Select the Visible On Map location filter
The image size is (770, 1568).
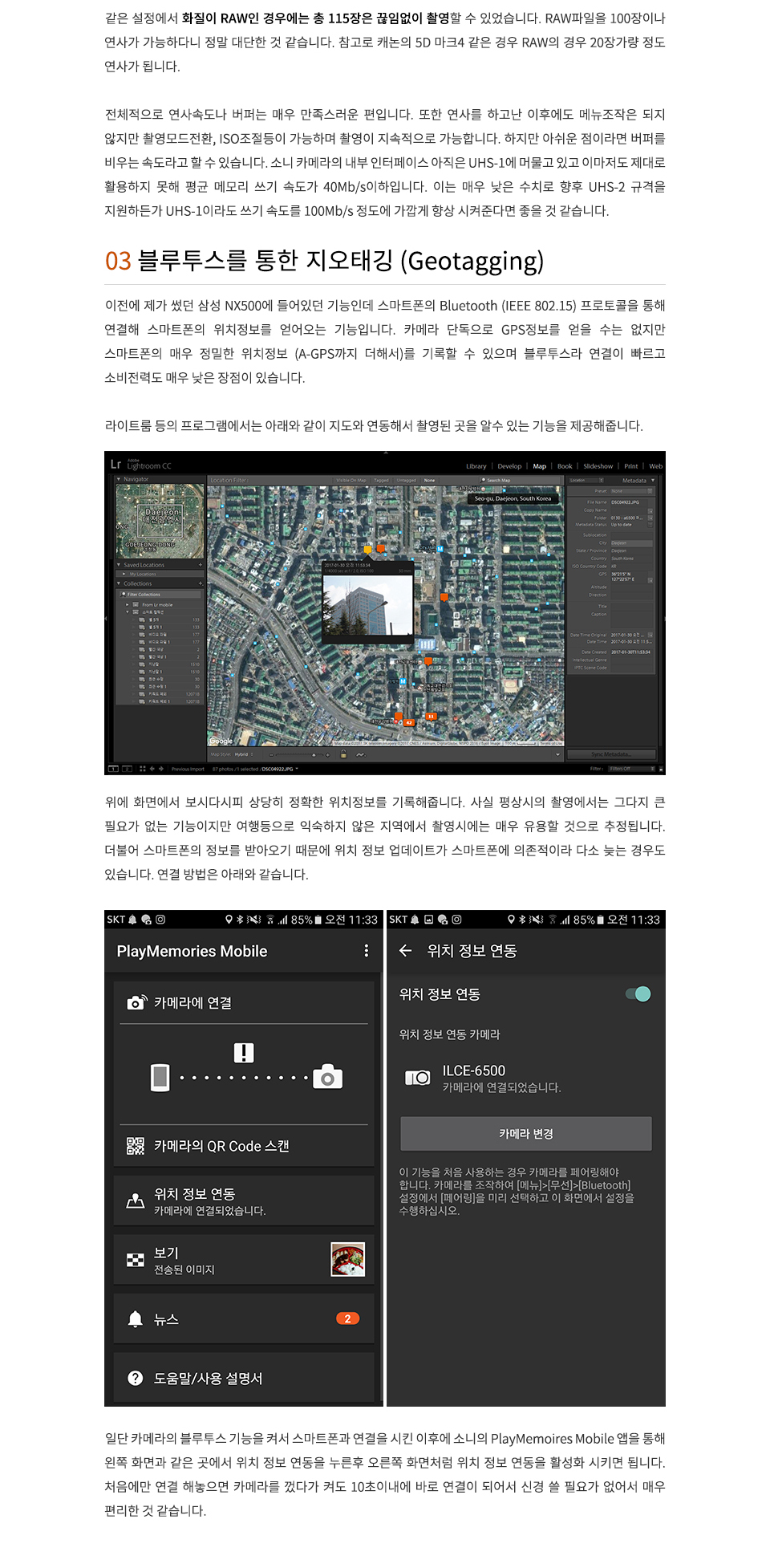(x=351, y=481)
